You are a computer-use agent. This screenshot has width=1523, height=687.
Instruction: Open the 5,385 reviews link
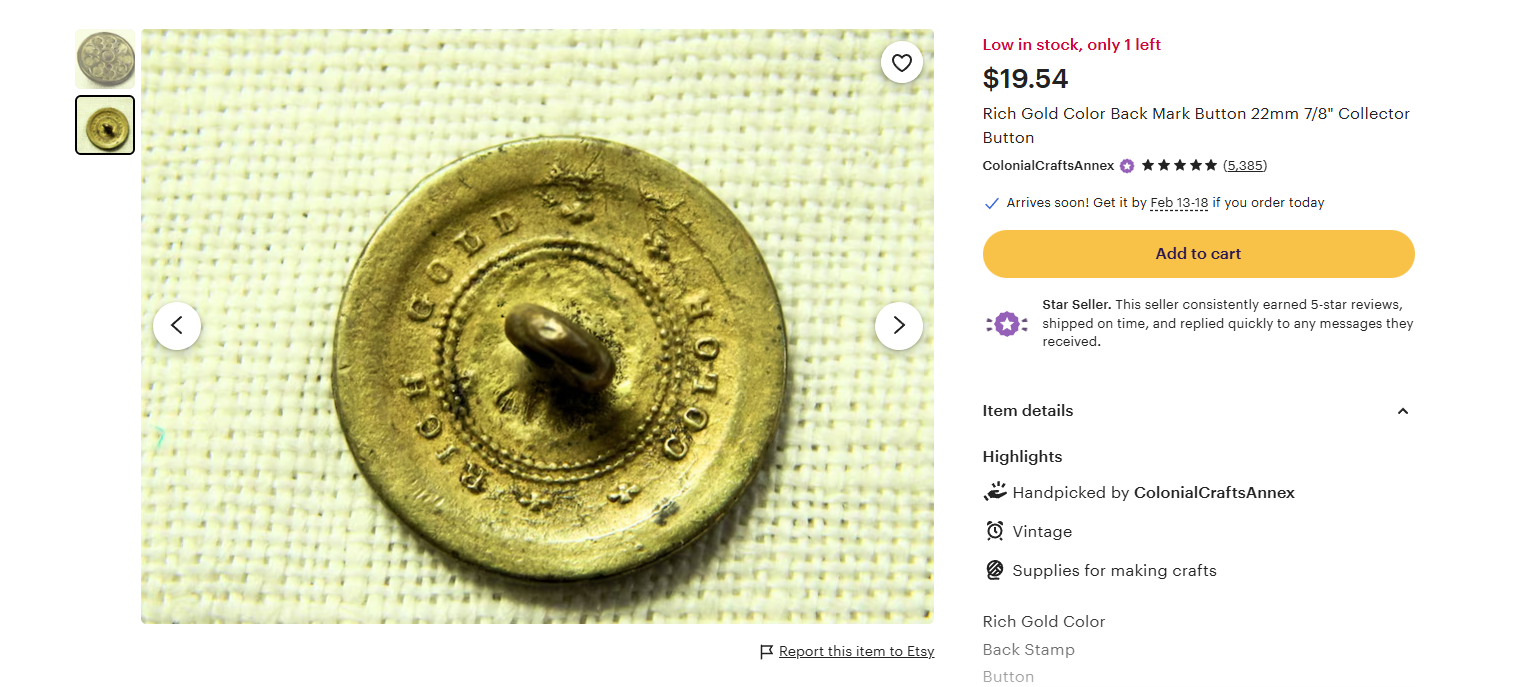point(1245,166)
